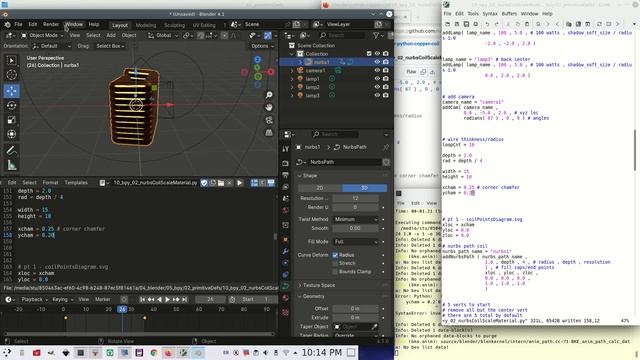Open Templates menu in text editor
The width and height of the screenshot is (640, 360).
click(76, 183)
